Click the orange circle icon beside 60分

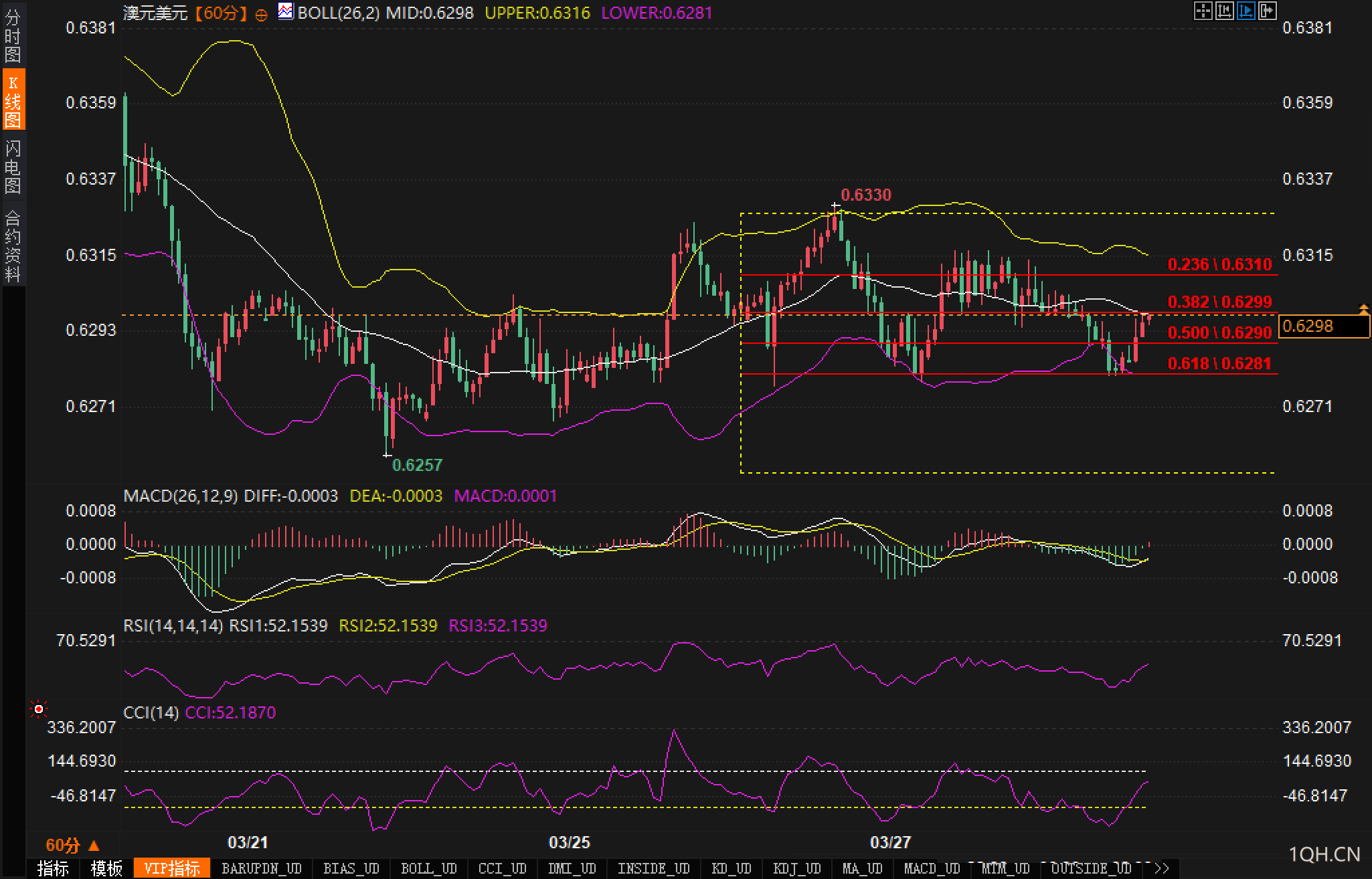click(x=262, y=14)
